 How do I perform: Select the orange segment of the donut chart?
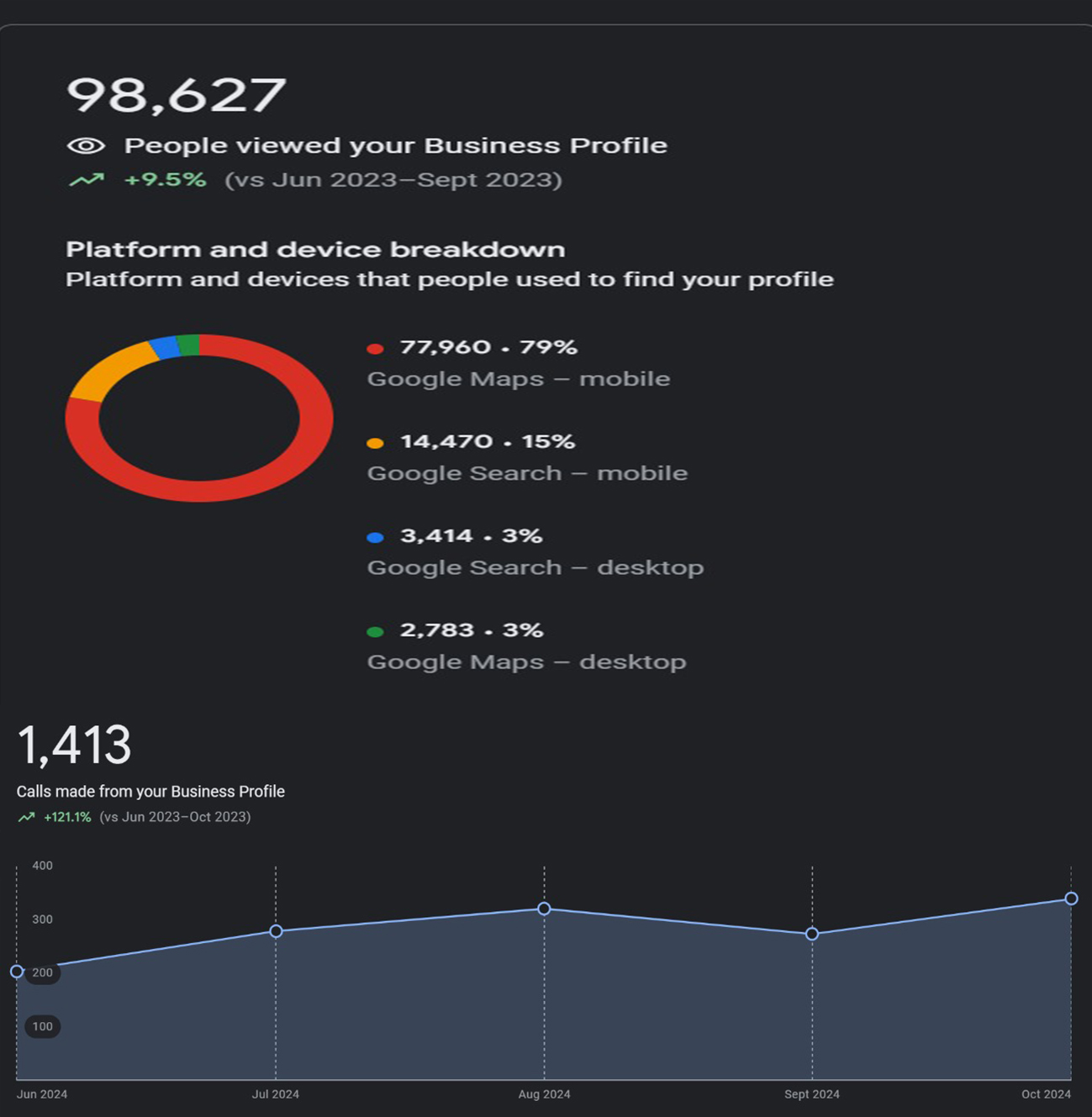[111, 370]
